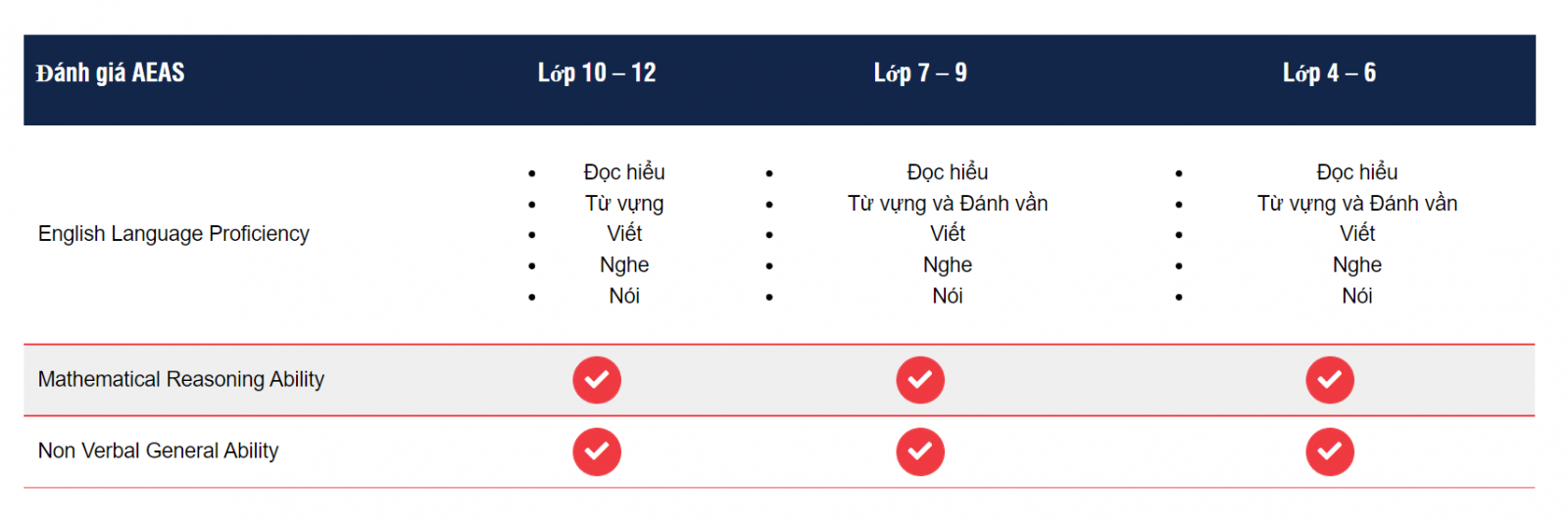Click 'Viết' in the Lớp 10 – 12 column
Screen dimensions: 1568x522
[624, 234]
